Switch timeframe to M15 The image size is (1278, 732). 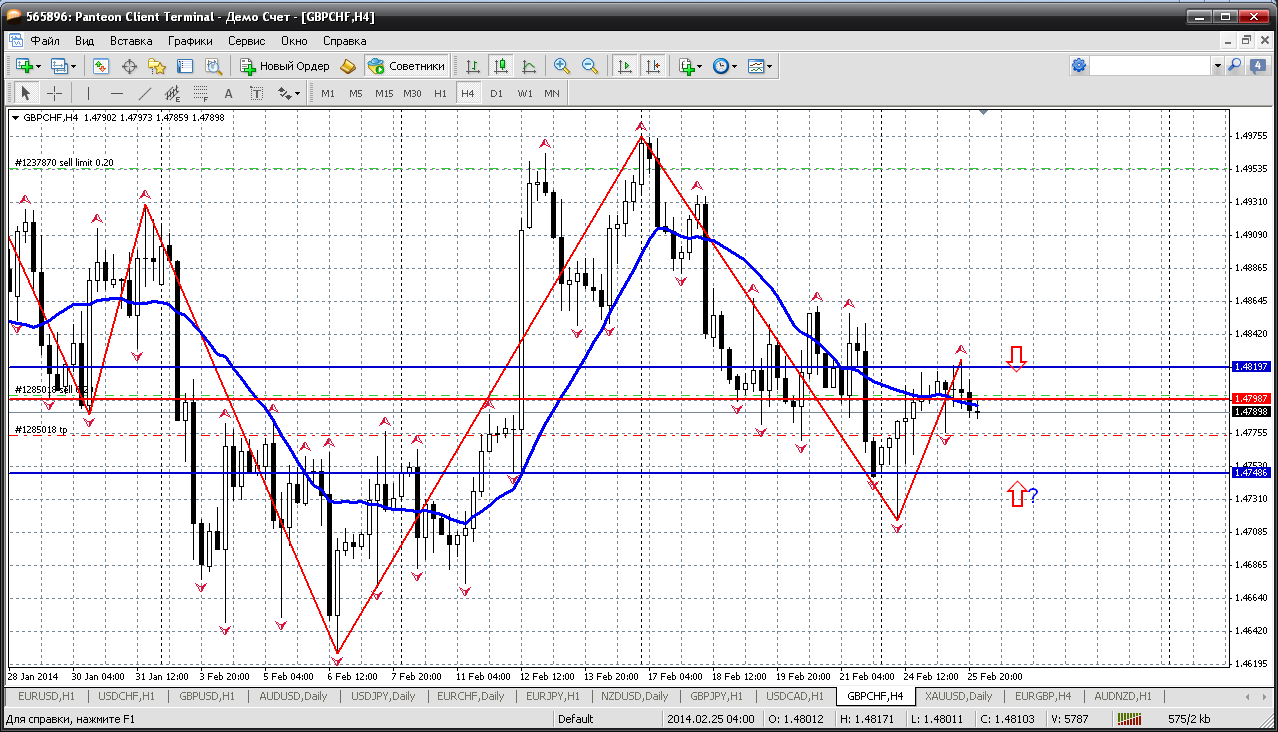(x=384, y=93)
